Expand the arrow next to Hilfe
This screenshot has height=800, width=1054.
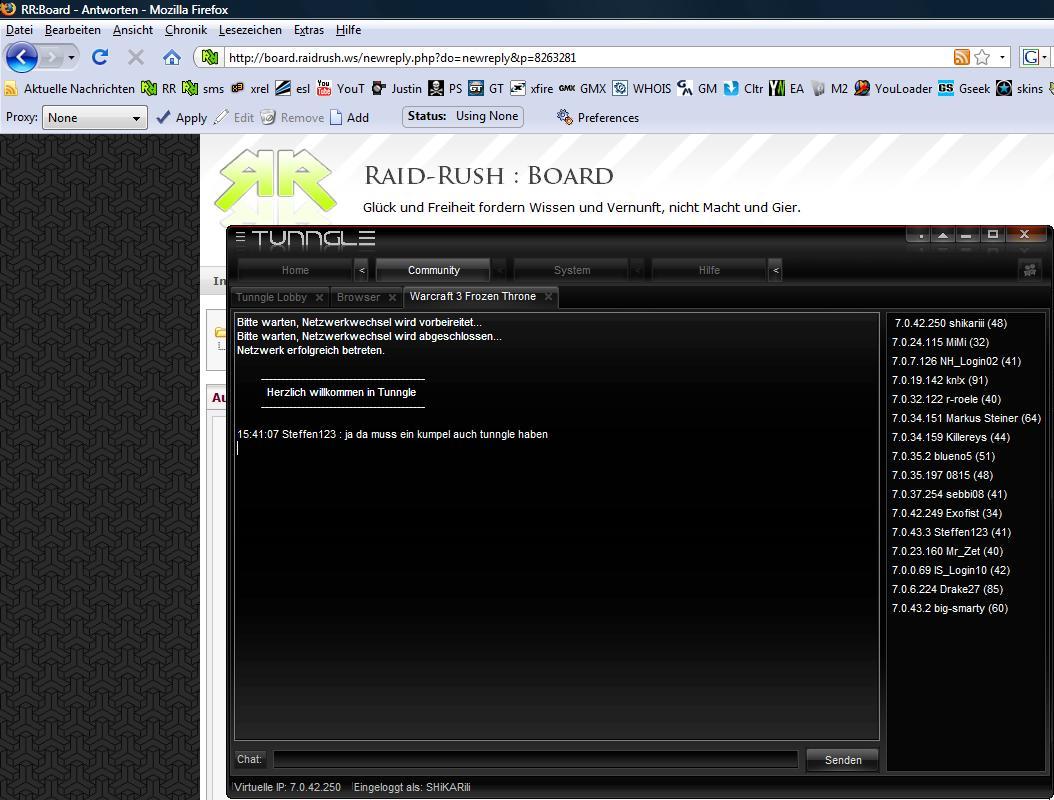(x=775, y=270)
